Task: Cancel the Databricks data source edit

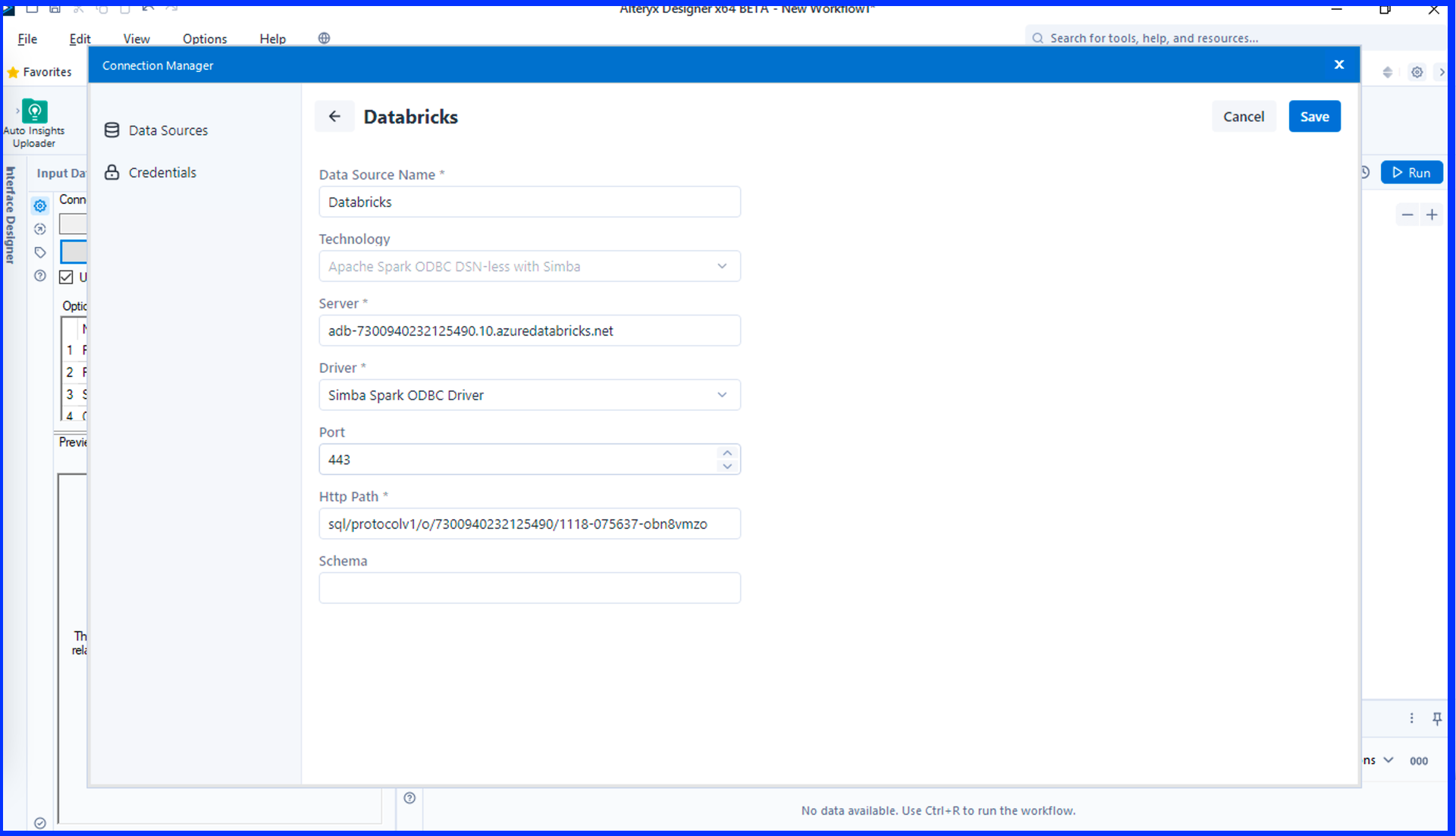Action: pyautogui.click(x=1244, y=117)
